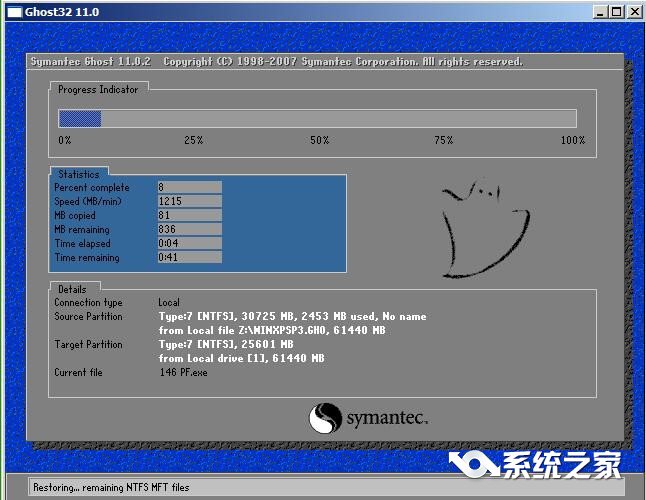Click the Ghost32 11.0 title text
The height and width of the screenshot is (500, 646).
pyautogui.click(x=62, y=12)
